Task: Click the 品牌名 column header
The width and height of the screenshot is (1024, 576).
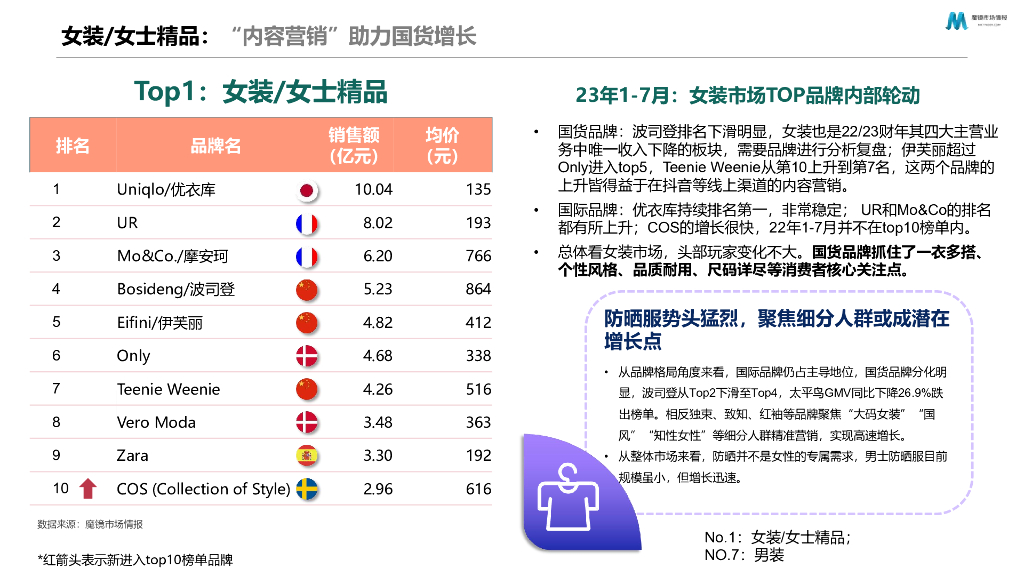Action: tap(216, 145)
